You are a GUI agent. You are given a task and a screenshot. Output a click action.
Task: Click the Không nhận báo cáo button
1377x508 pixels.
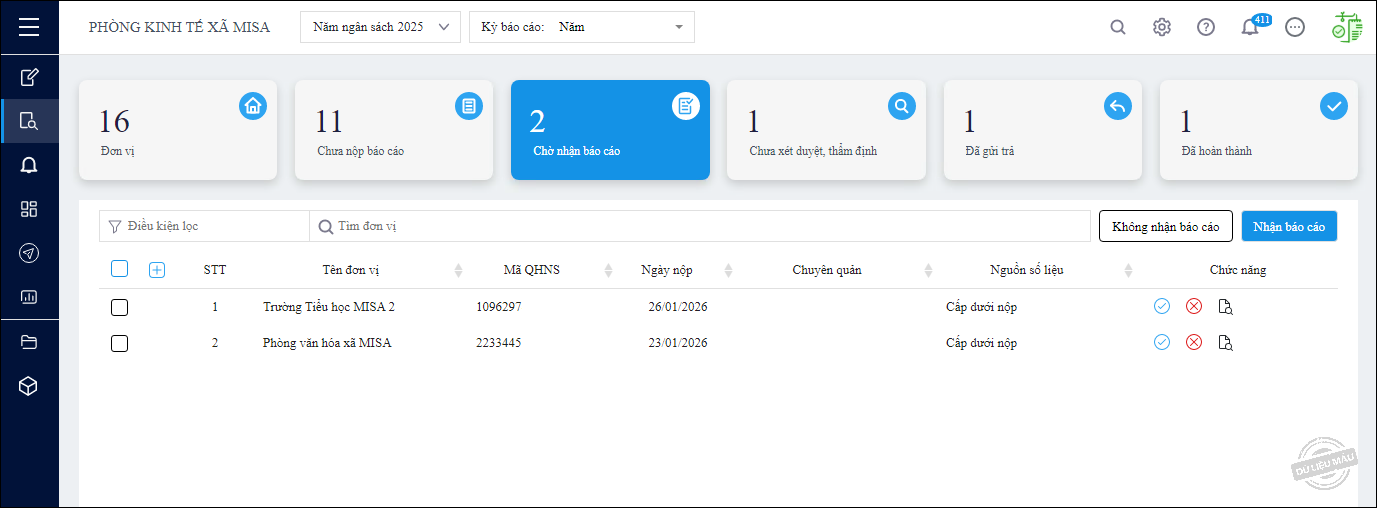1166,226
